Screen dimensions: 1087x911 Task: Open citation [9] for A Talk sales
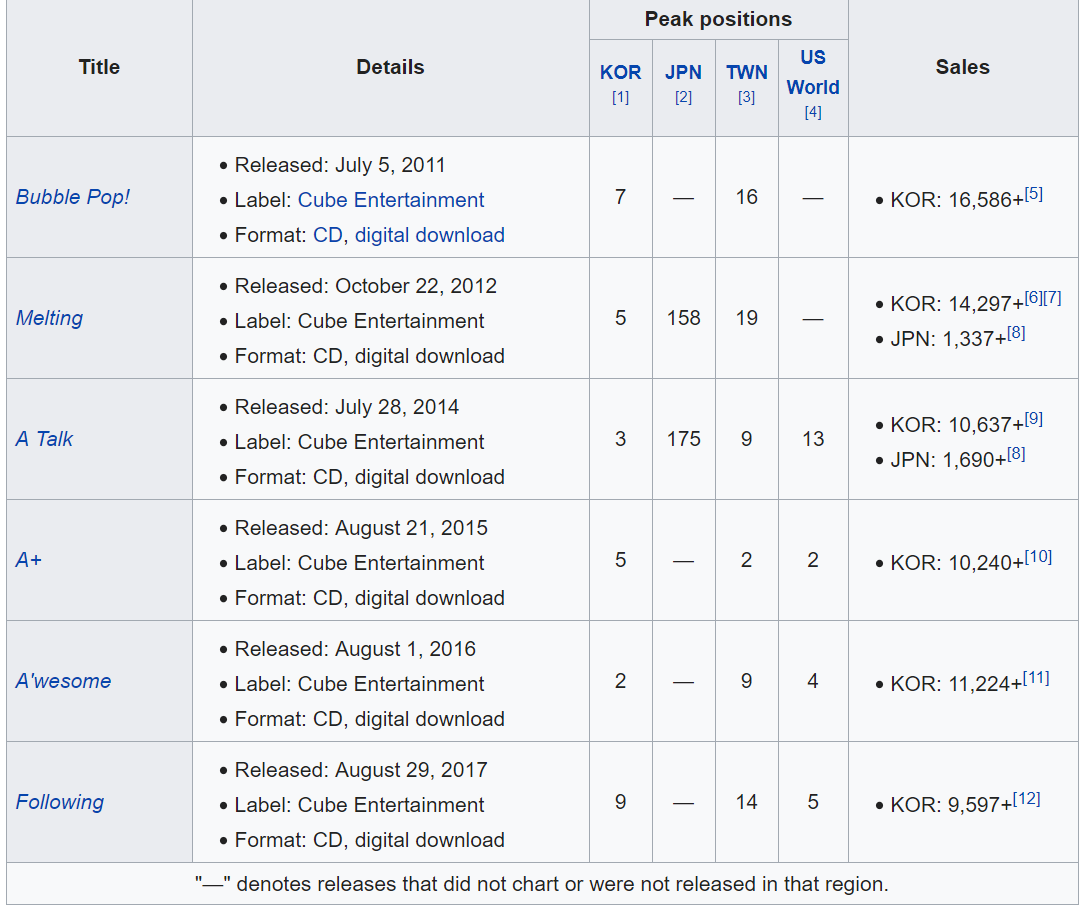[x=1034, y=419]
